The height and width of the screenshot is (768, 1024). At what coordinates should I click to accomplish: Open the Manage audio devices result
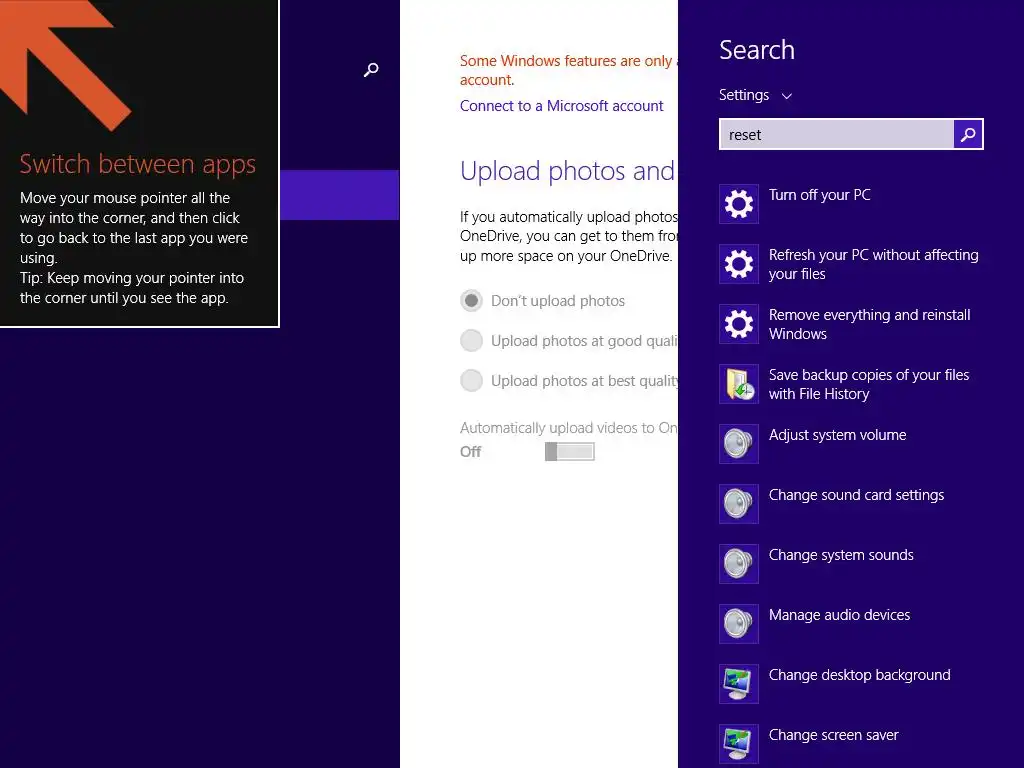[x=852, y=624]
